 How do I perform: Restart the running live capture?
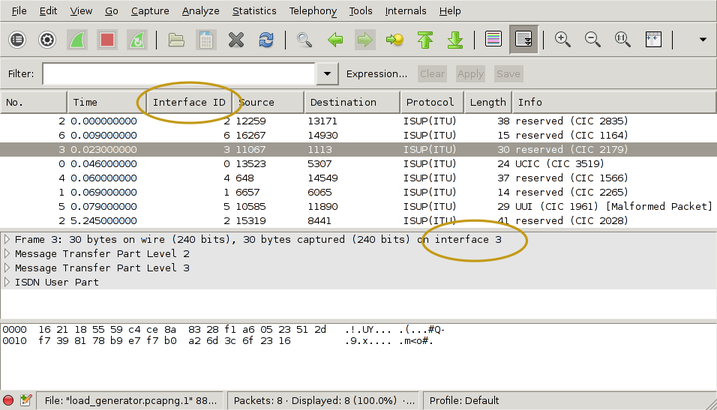pos(137,40)
